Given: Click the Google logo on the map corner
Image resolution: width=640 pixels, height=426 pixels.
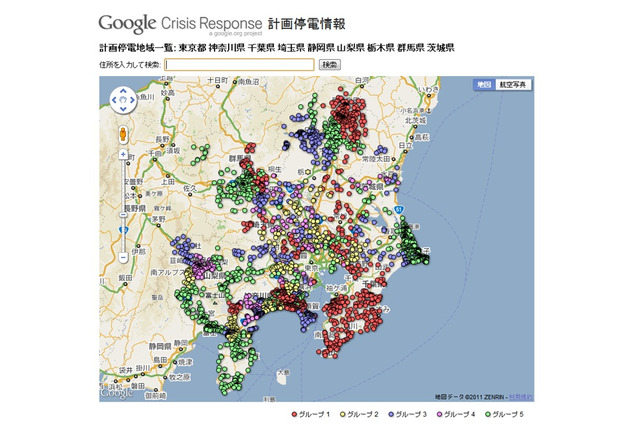Looking at the screenshot, I should pos(117,393).
